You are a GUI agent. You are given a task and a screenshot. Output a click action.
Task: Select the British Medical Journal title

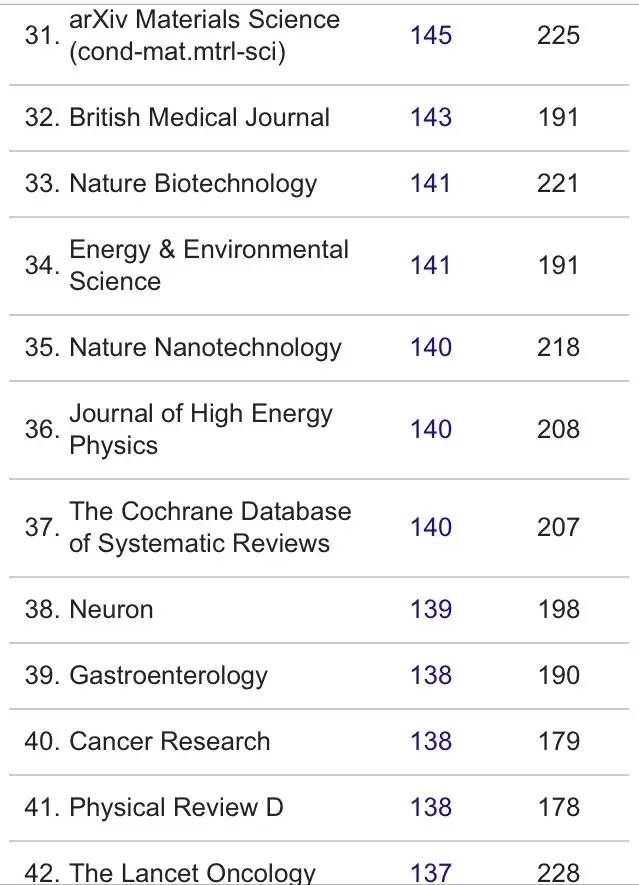pyautogui.click(x=199, y=118)
